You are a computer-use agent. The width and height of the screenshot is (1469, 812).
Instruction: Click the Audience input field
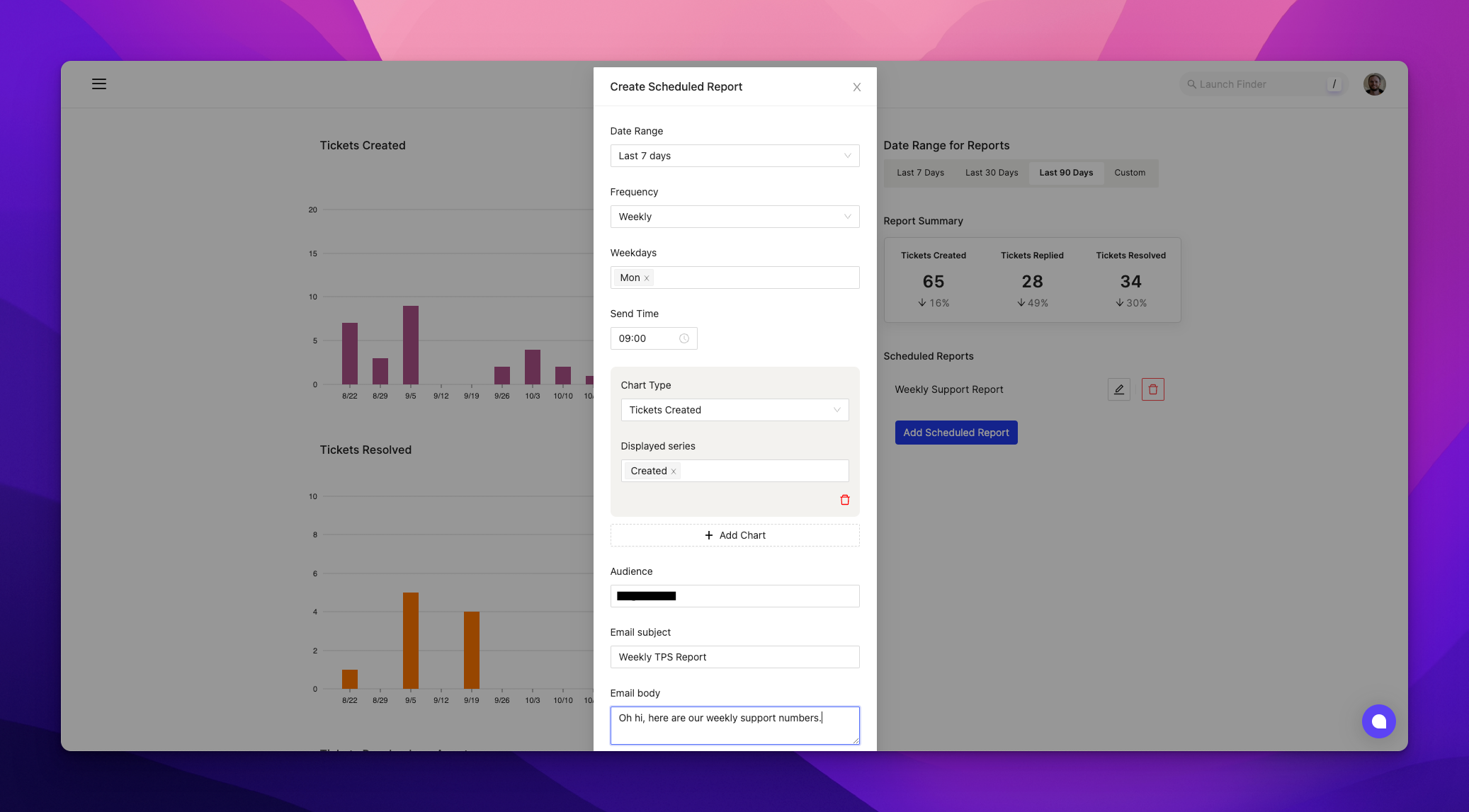tap(734, 596)
